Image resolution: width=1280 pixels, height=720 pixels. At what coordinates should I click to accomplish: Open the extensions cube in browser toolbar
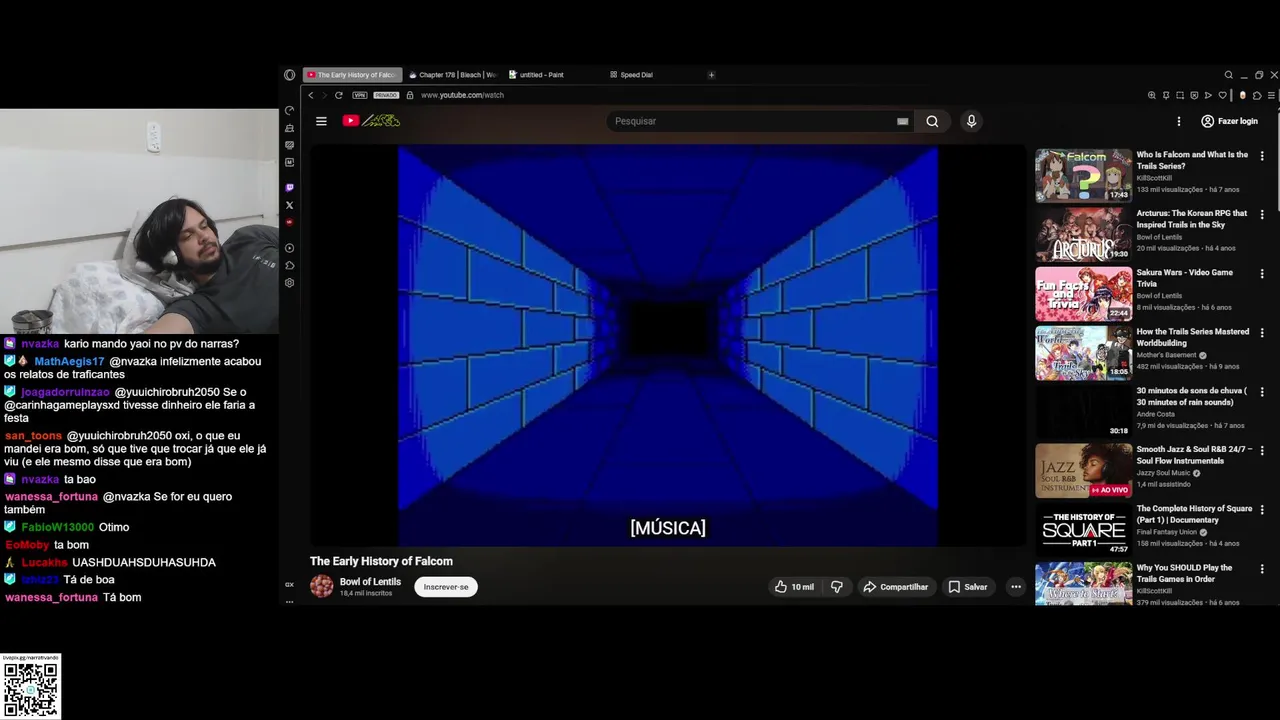pos(1257,95)
